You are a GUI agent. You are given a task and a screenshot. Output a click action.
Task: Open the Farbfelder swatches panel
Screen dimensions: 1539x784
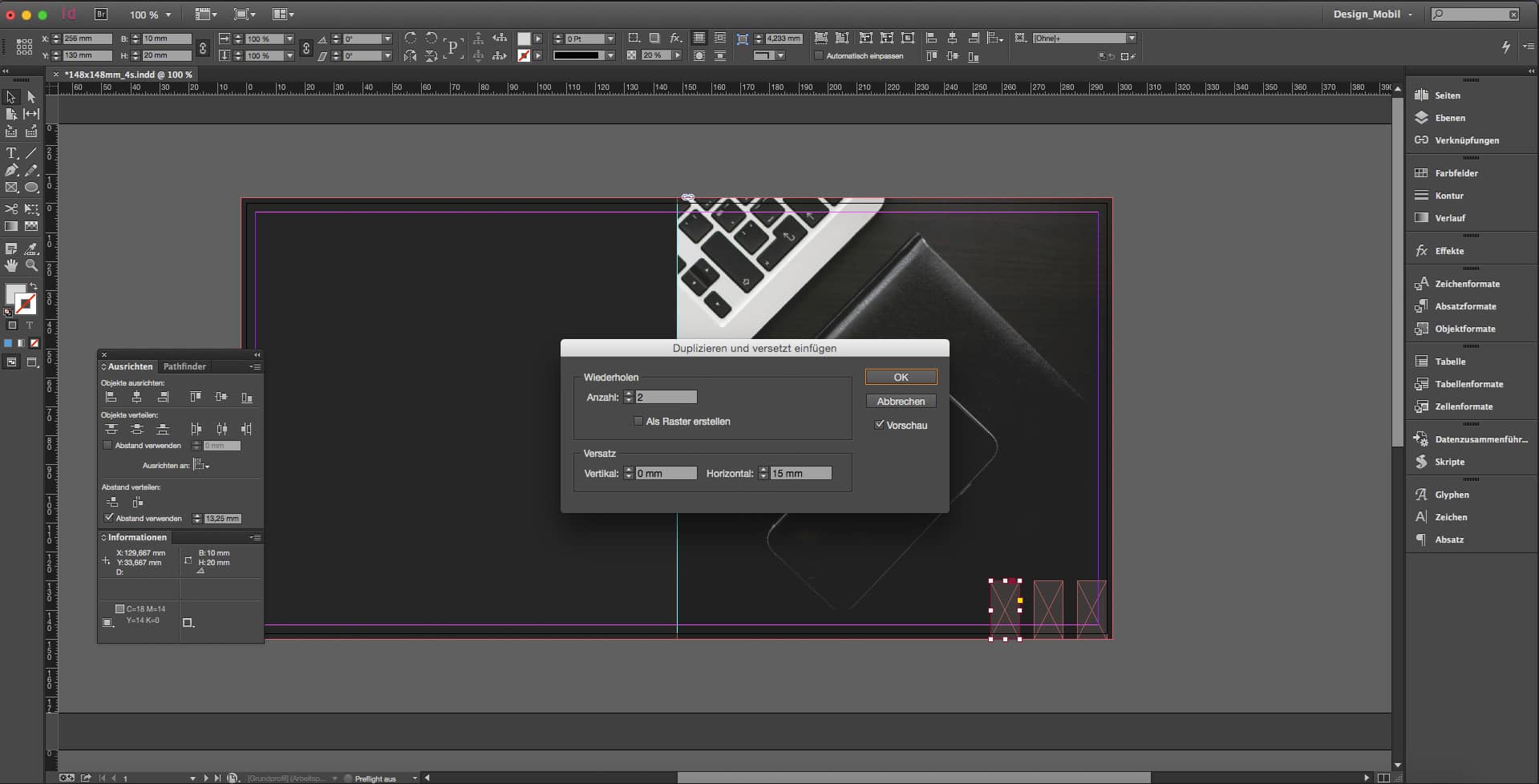click(x=1456, y=173)
